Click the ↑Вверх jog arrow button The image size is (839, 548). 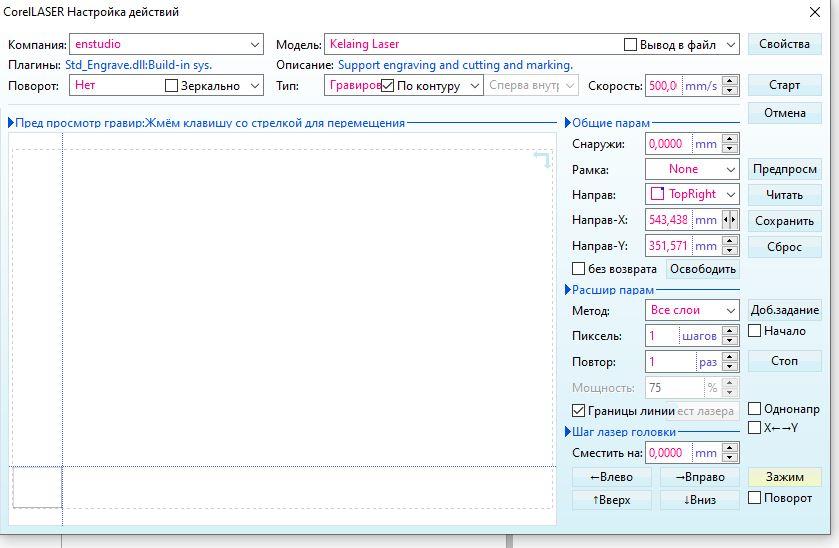611,500
